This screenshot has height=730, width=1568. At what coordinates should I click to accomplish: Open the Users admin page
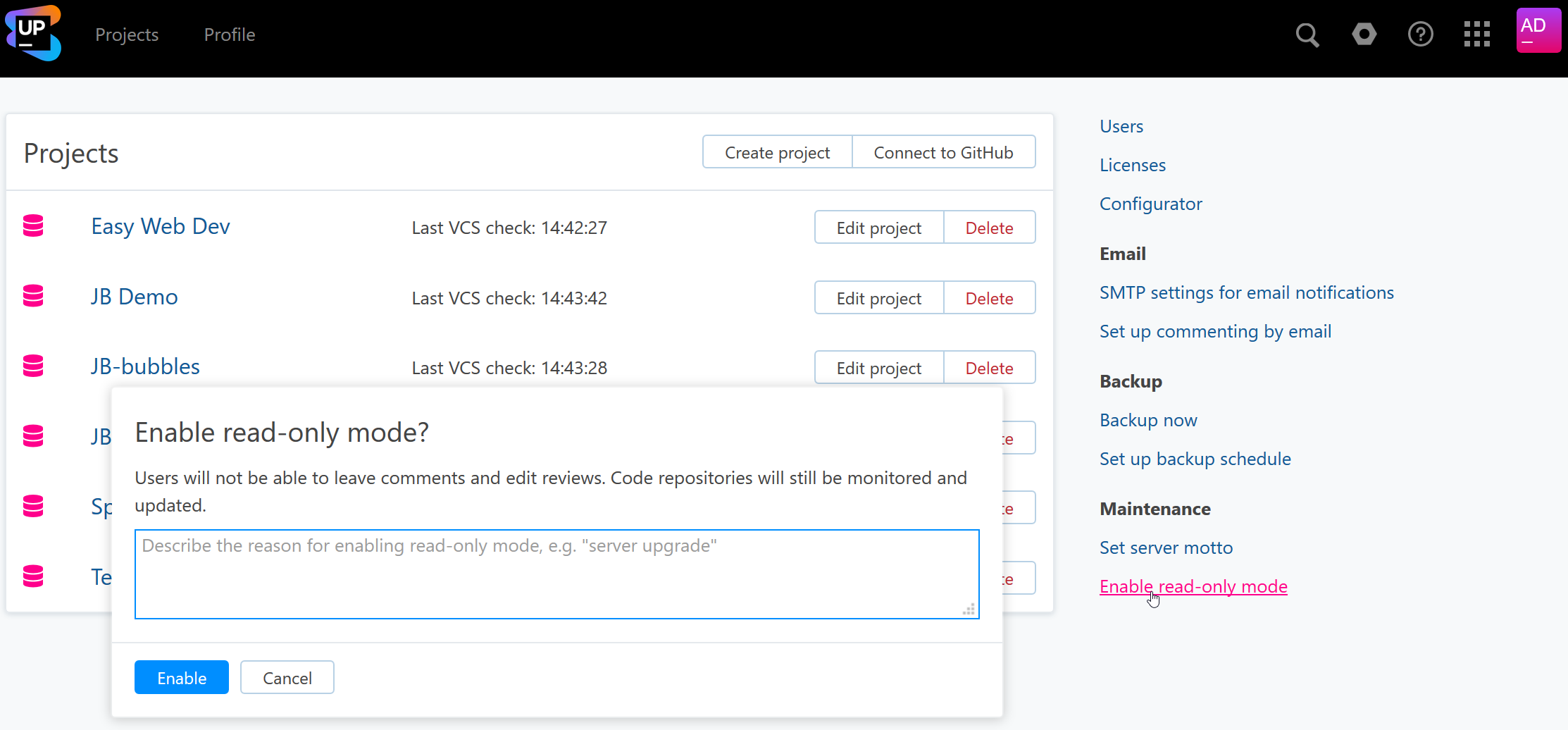point(1121,126)
